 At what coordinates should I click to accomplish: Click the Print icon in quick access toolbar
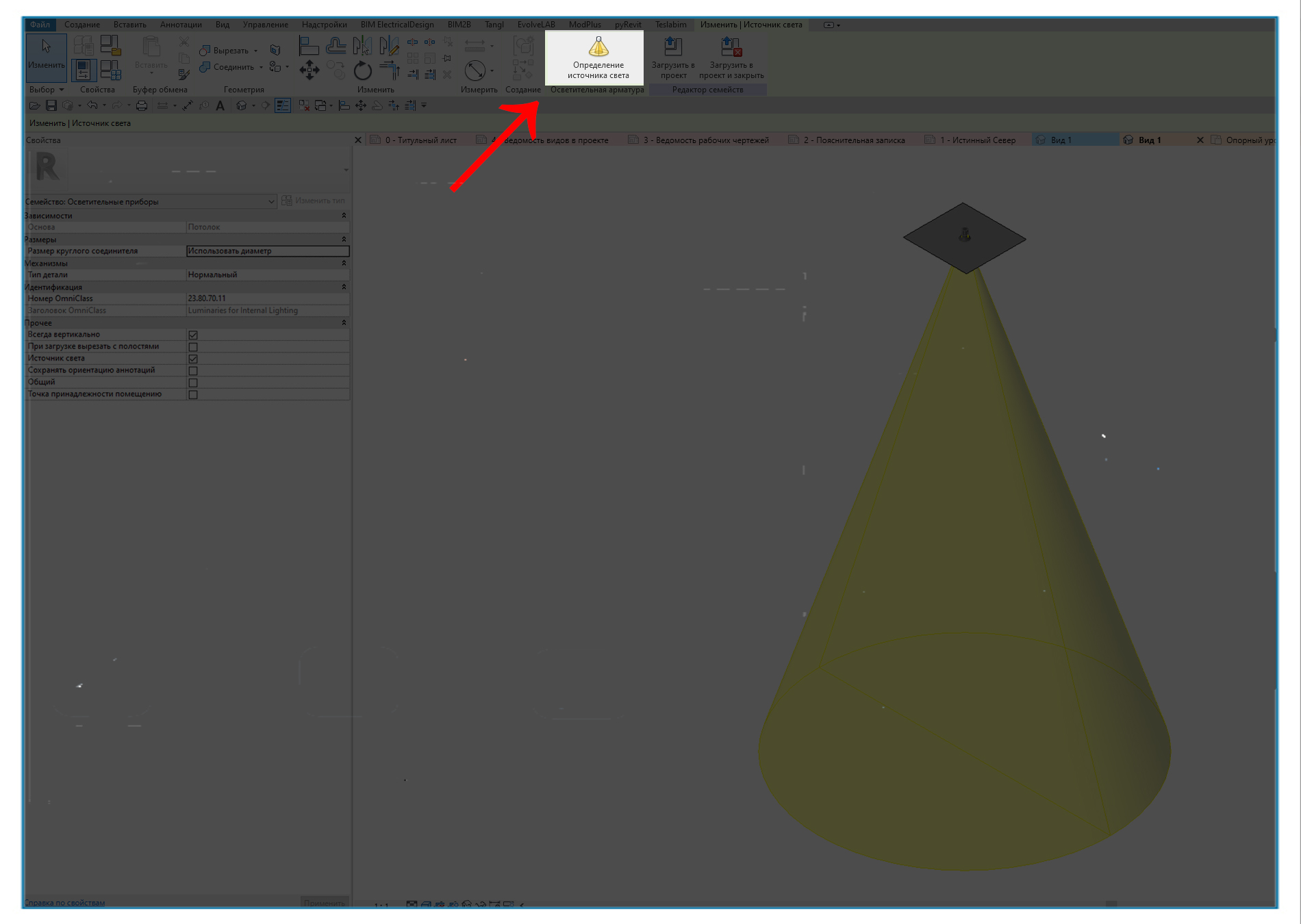(x=142, y=105)
